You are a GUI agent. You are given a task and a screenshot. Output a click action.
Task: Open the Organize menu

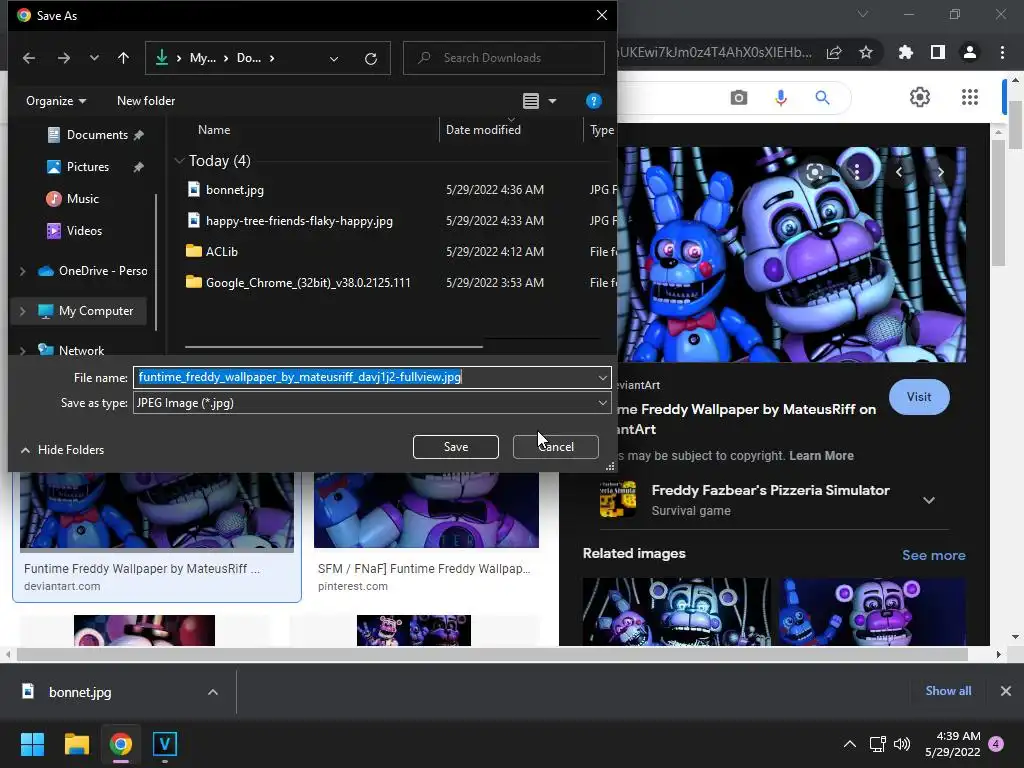pos(56,101)
